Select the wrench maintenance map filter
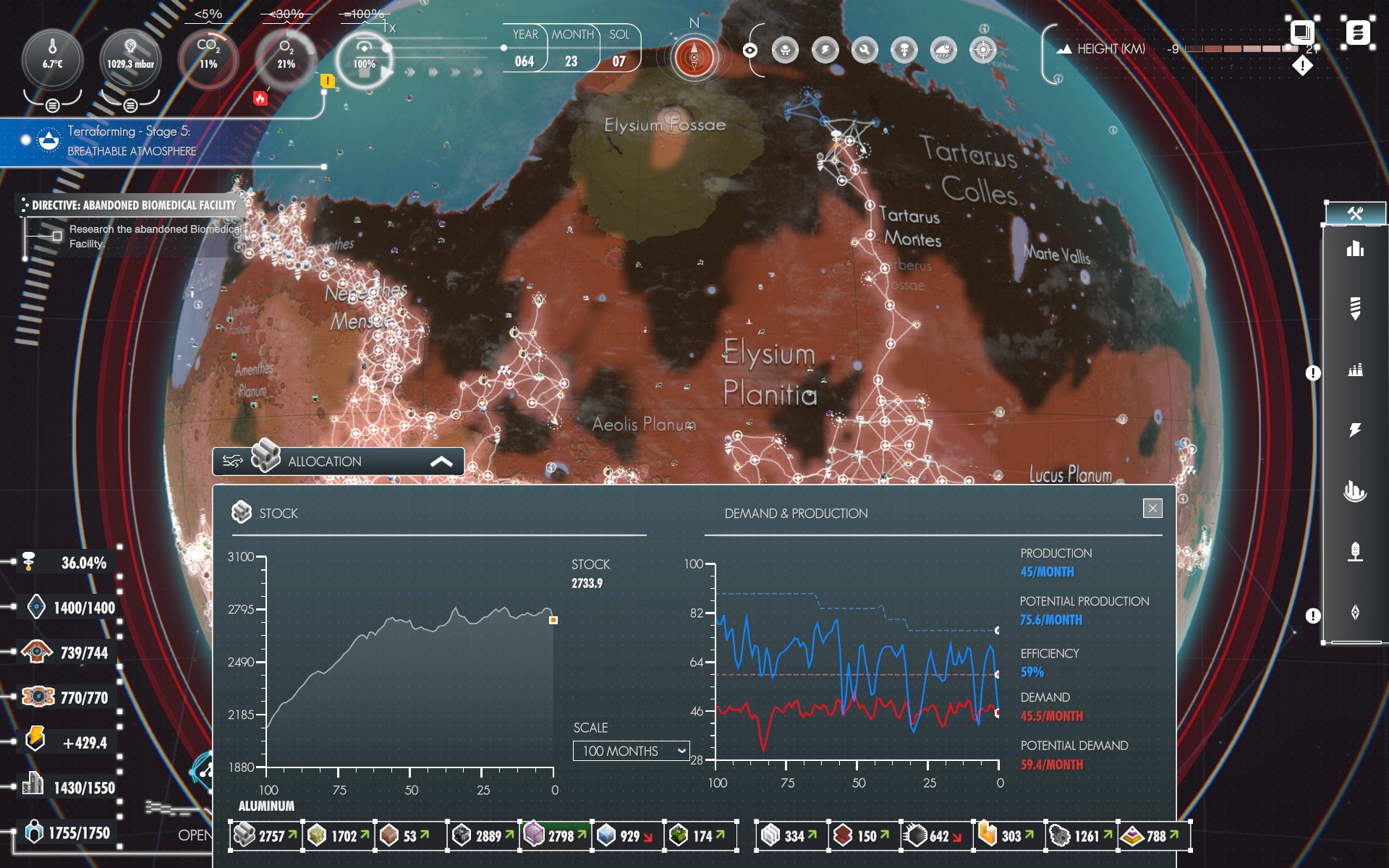 coord(865,51)
